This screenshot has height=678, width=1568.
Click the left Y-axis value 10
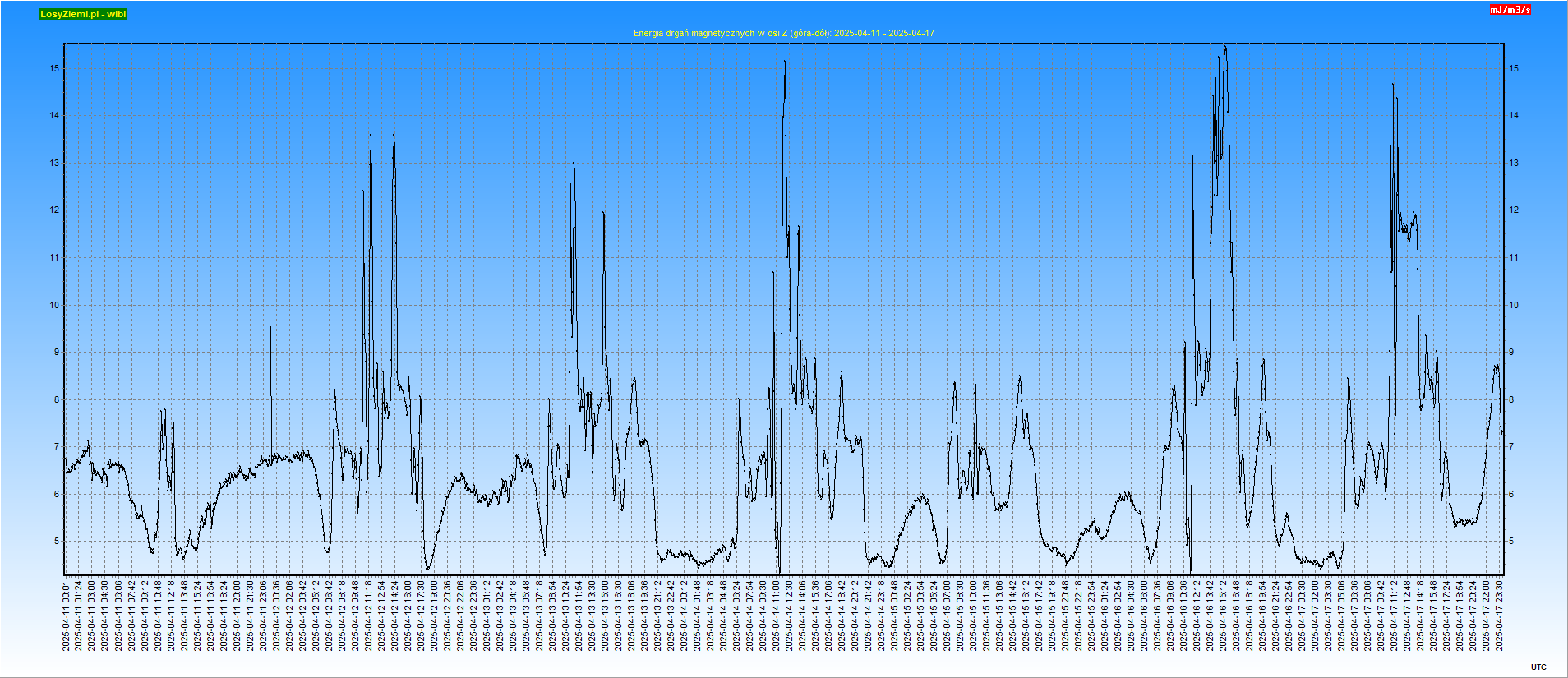coord(55,305)
